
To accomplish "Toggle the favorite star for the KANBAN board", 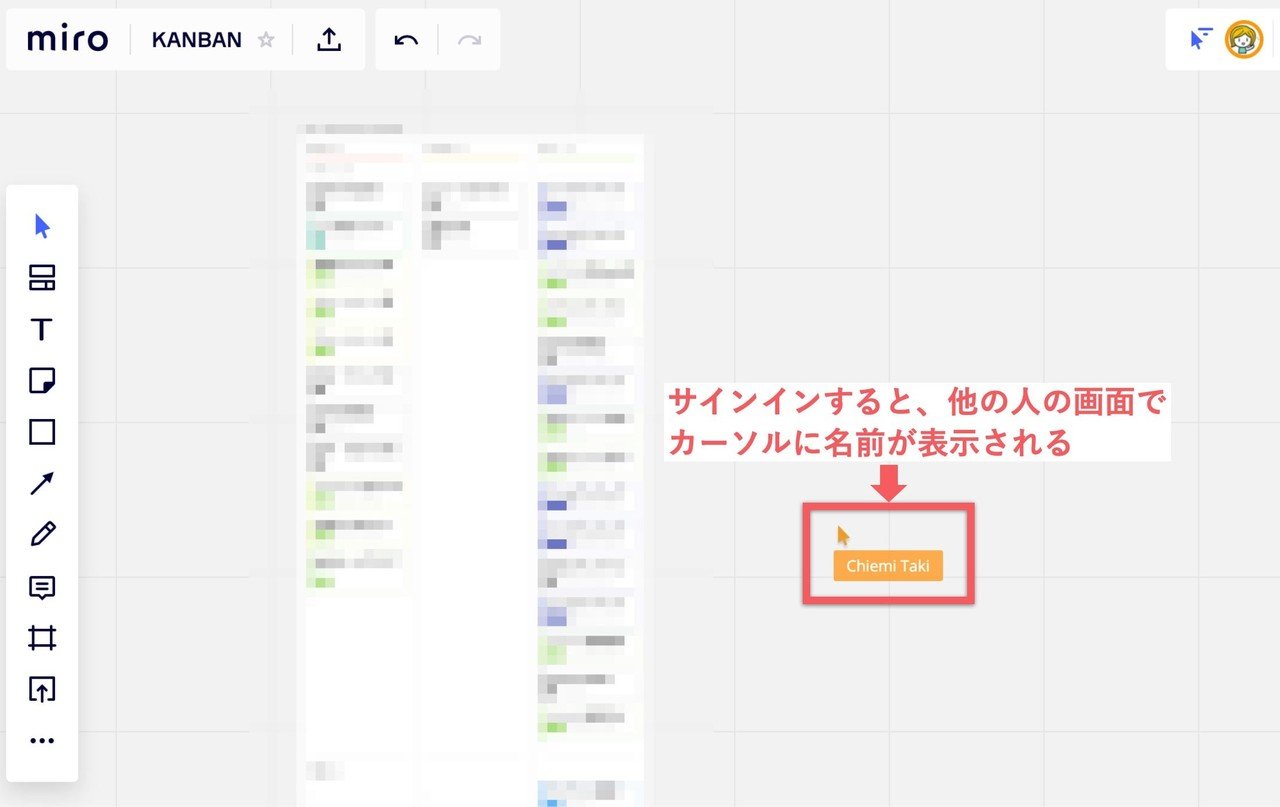I will tap(266, 39).
